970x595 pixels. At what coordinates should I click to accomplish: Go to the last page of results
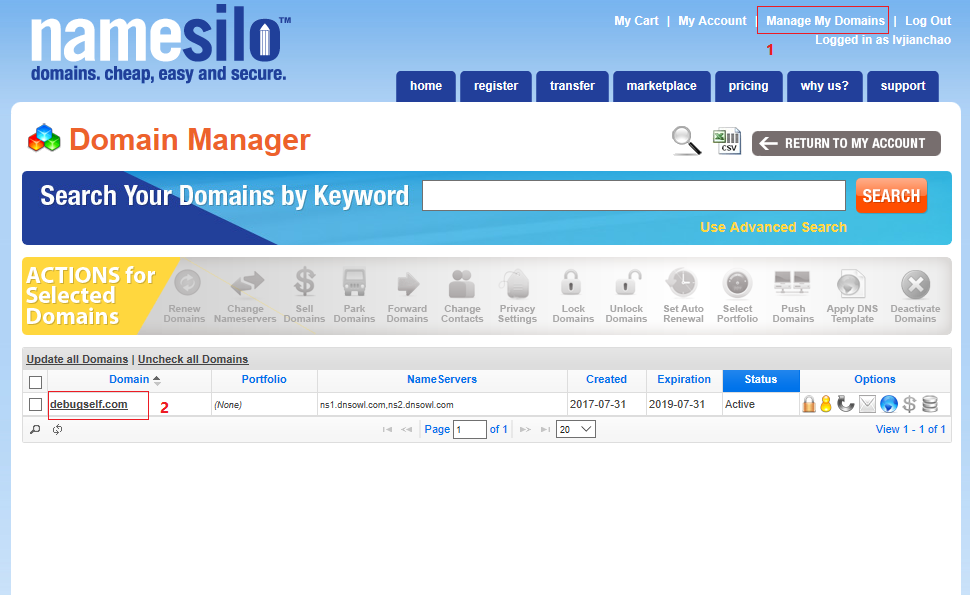[x=545, y=429]
